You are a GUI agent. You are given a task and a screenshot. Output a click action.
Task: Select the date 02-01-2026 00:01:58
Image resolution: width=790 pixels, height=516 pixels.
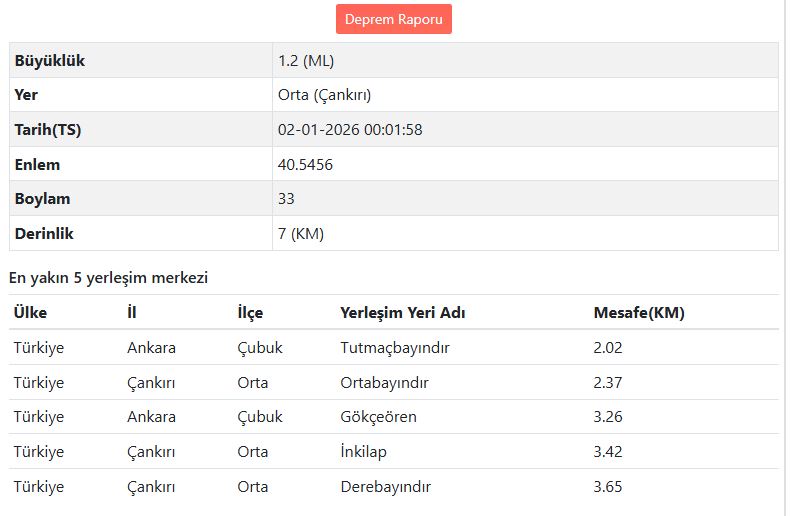pos(350,130)
